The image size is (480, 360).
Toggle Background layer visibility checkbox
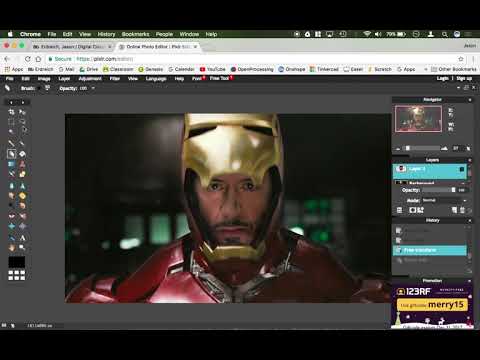[x=463, y=183]
